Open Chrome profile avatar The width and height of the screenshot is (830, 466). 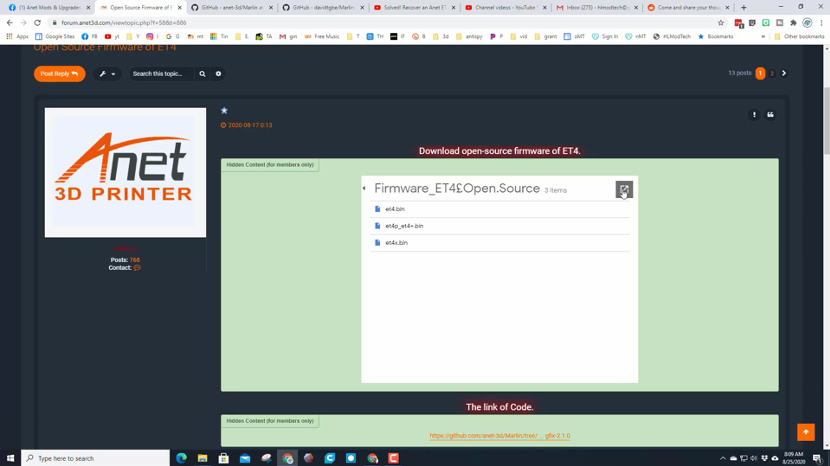coord(807,23)
